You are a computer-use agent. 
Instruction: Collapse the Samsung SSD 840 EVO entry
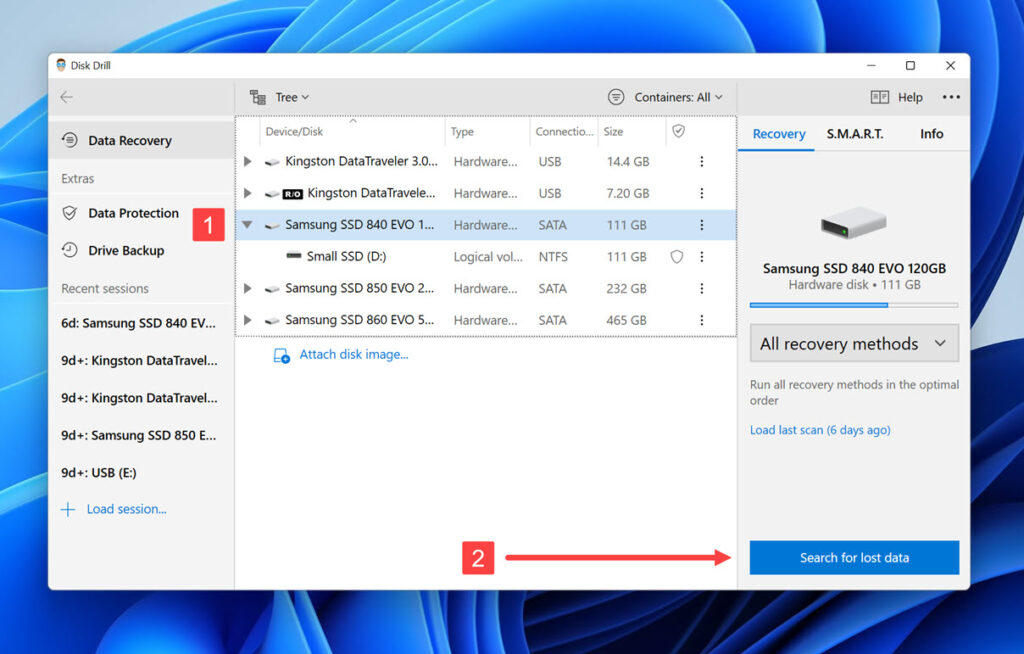point(246,225)
